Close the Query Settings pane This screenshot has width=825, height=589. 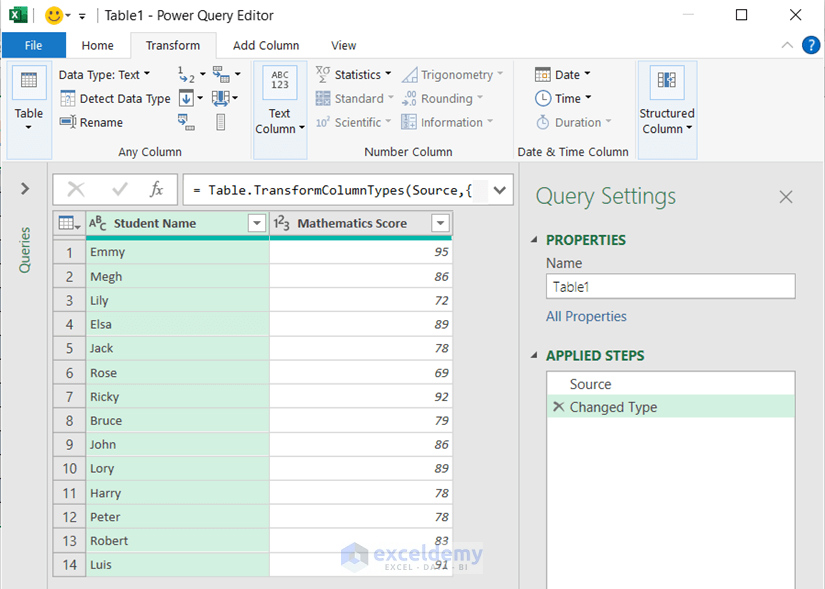point(786,197)
